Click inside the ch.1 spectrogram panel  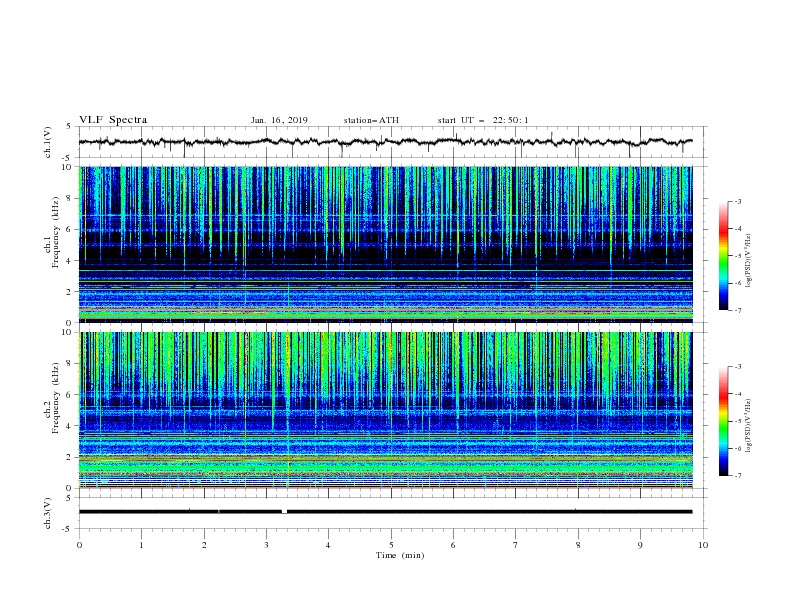[x=385, y=244]
